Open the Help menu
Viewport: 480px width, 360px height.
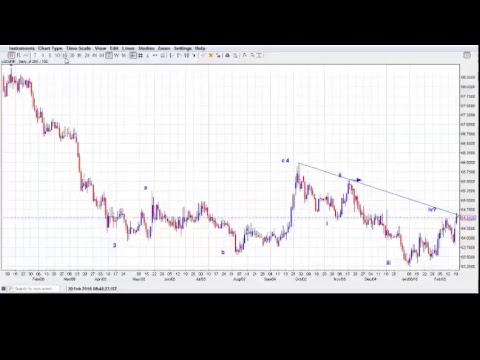pyautogui.click(x=200, y=48)
